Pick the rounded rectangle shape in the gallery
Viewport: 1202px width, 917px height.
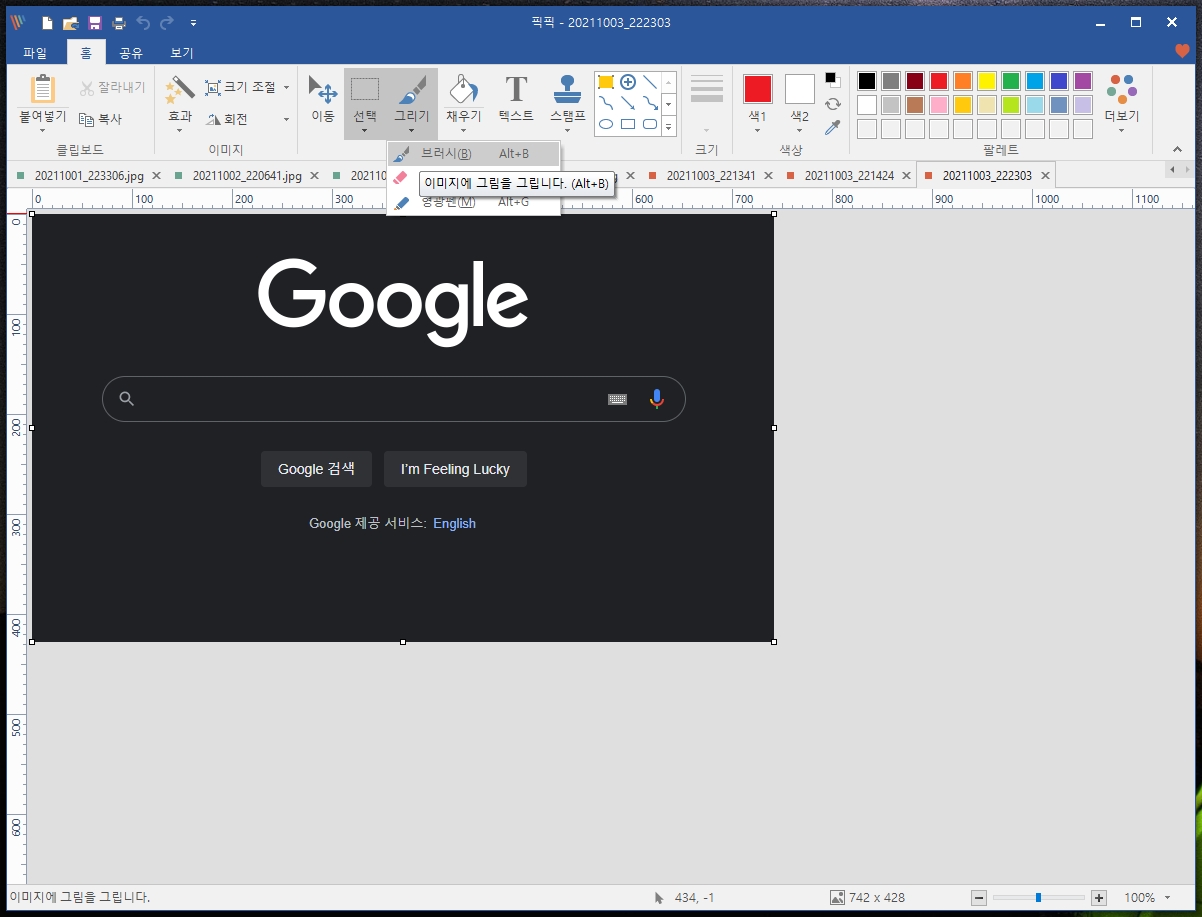click(650, 124)
